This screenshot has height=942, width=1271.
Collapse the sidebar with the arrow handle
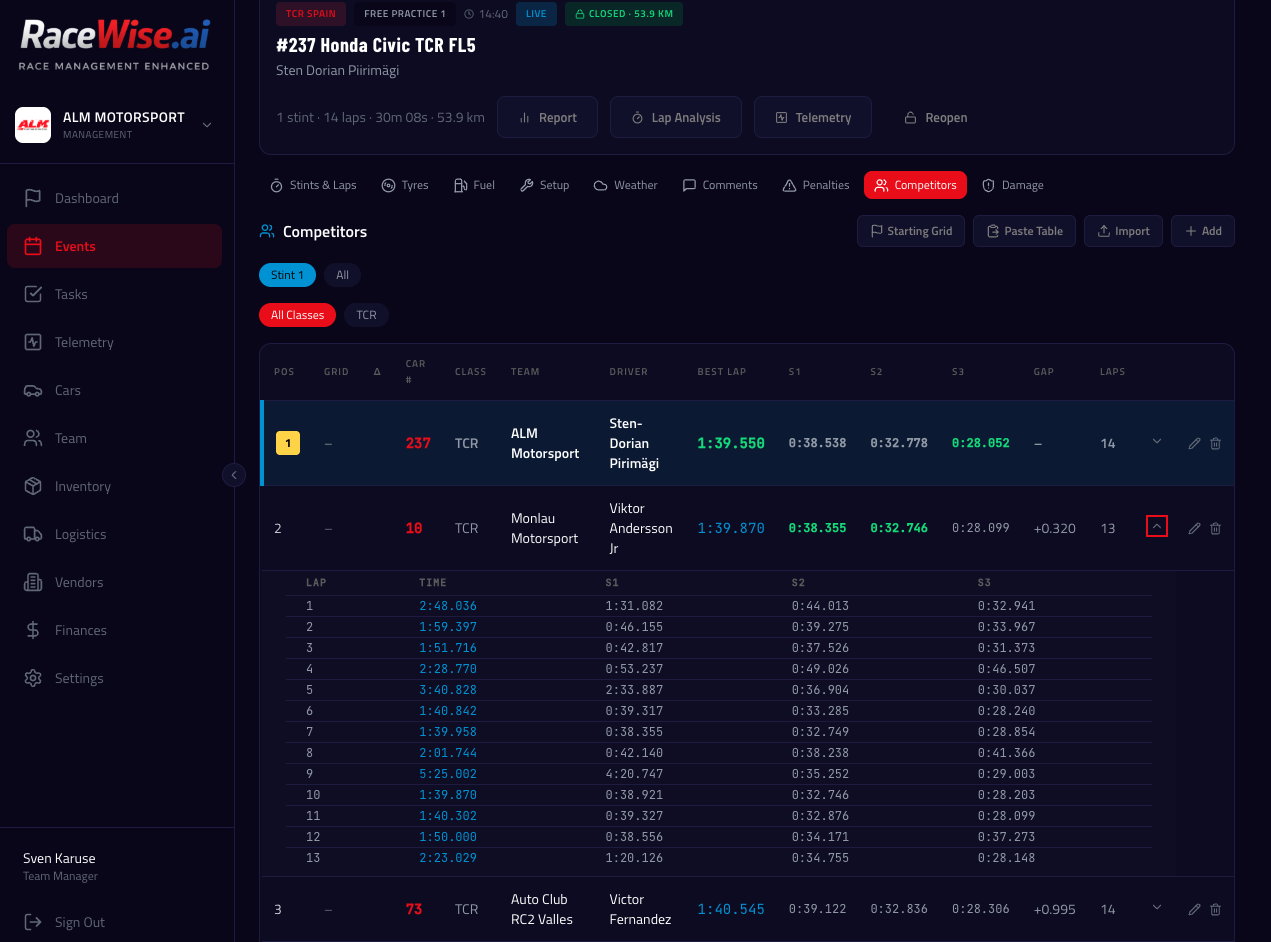[234, 475]
